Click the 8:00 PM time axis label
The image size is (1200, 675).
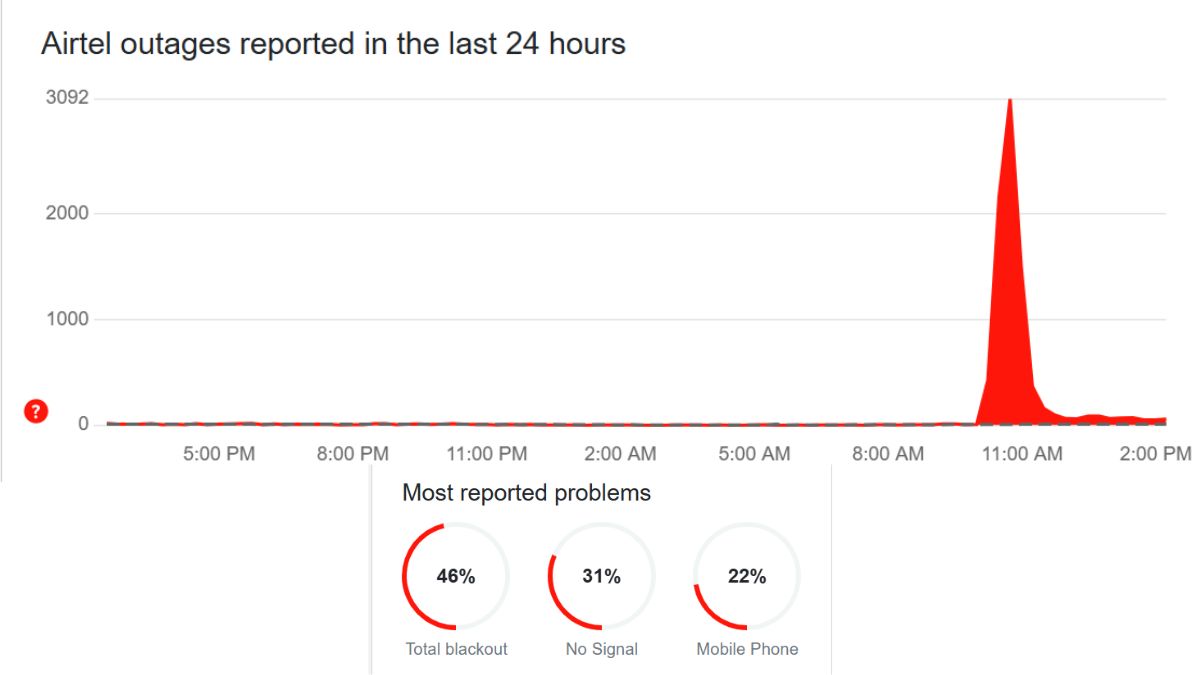(352, 454)
